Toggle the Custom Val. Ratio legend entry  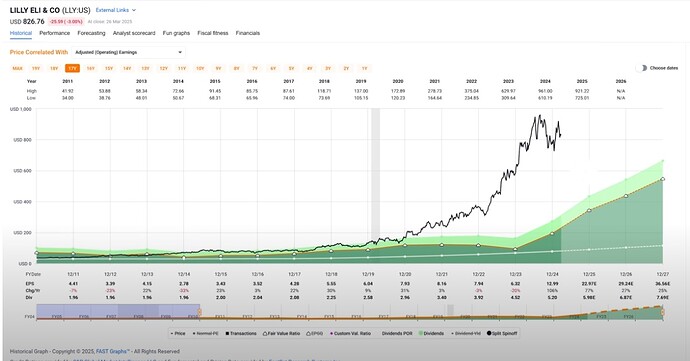[351, 333]
